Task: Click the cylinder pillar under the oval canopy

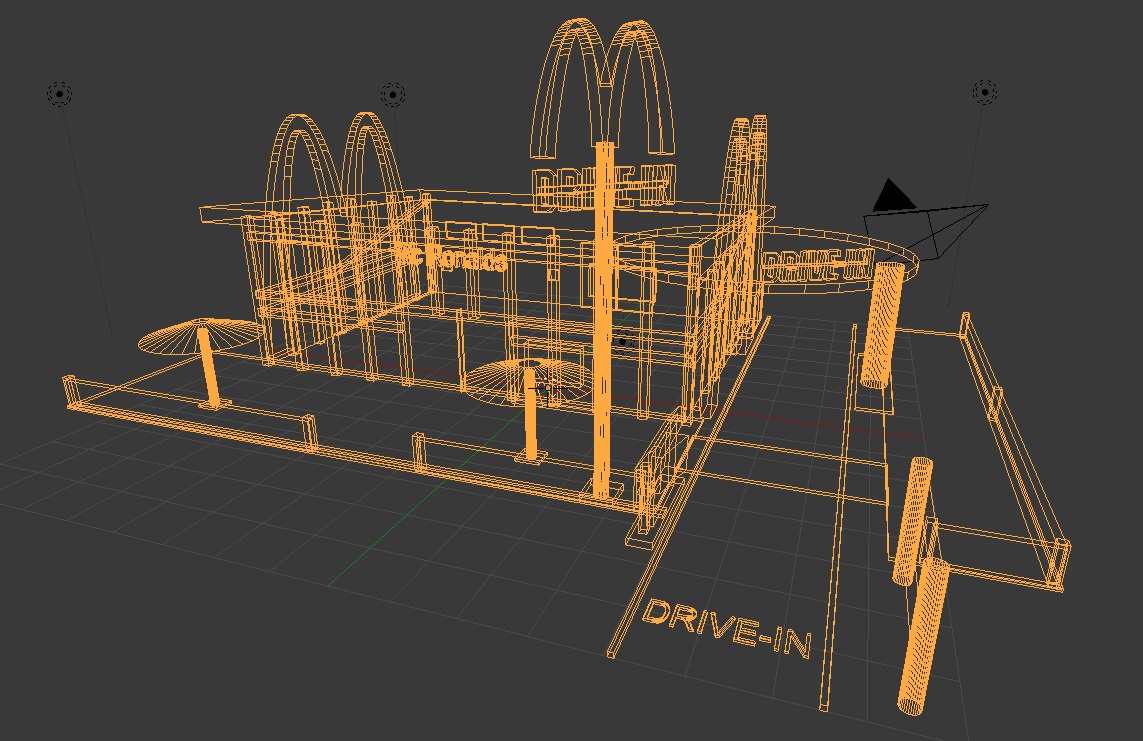Action: [881, 325]
